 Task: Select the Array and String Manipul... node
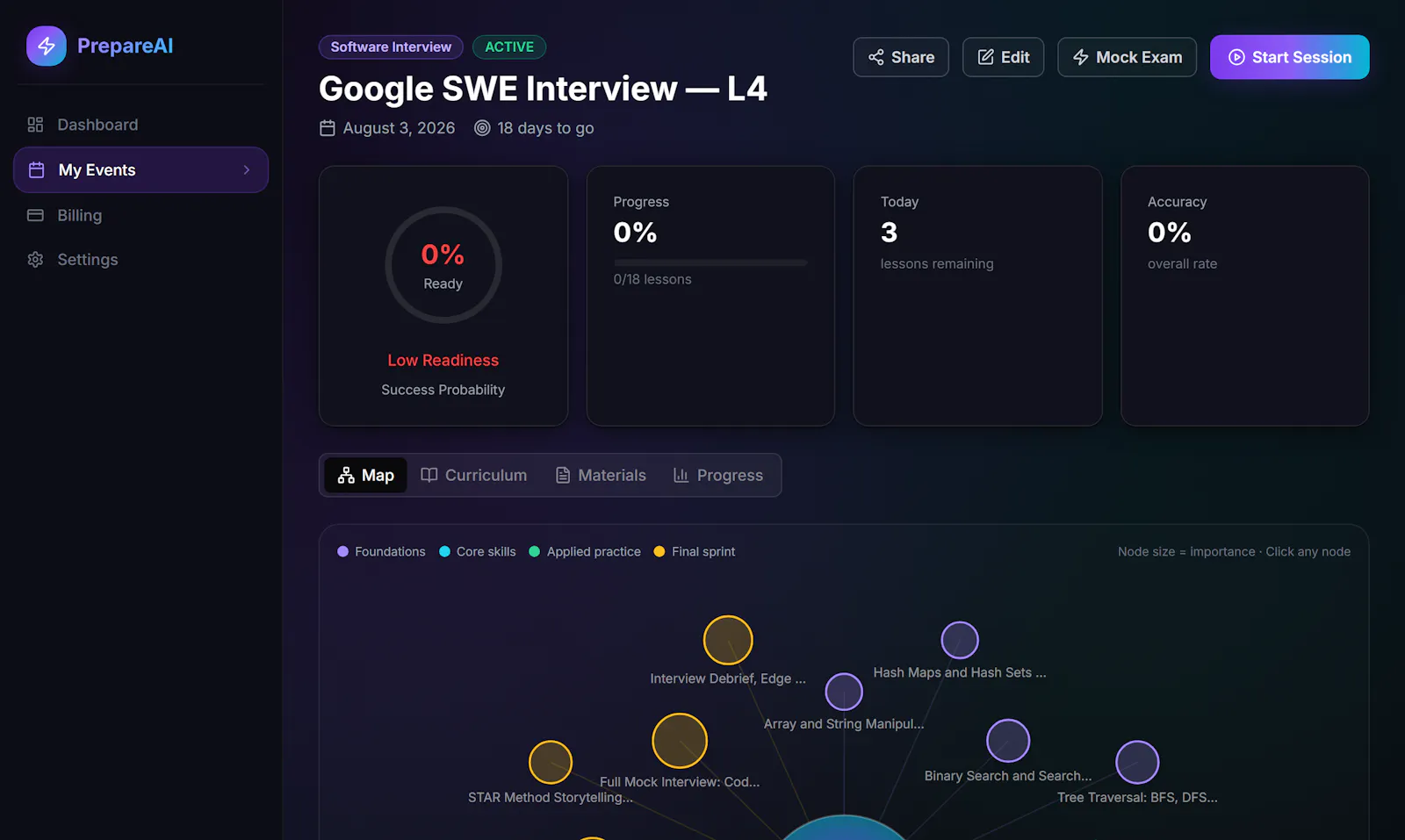(x=844, y=692)
